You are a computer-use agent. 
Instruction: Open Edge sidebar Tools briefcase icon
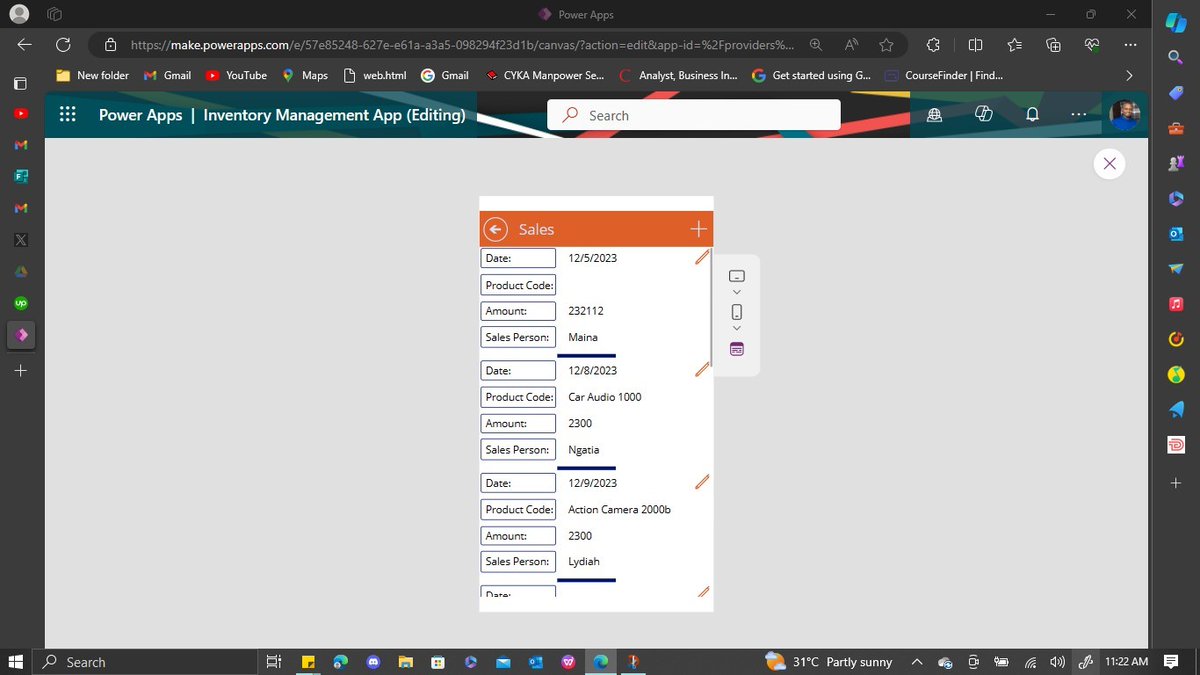pyautogui.click(x=1176, y=128)
